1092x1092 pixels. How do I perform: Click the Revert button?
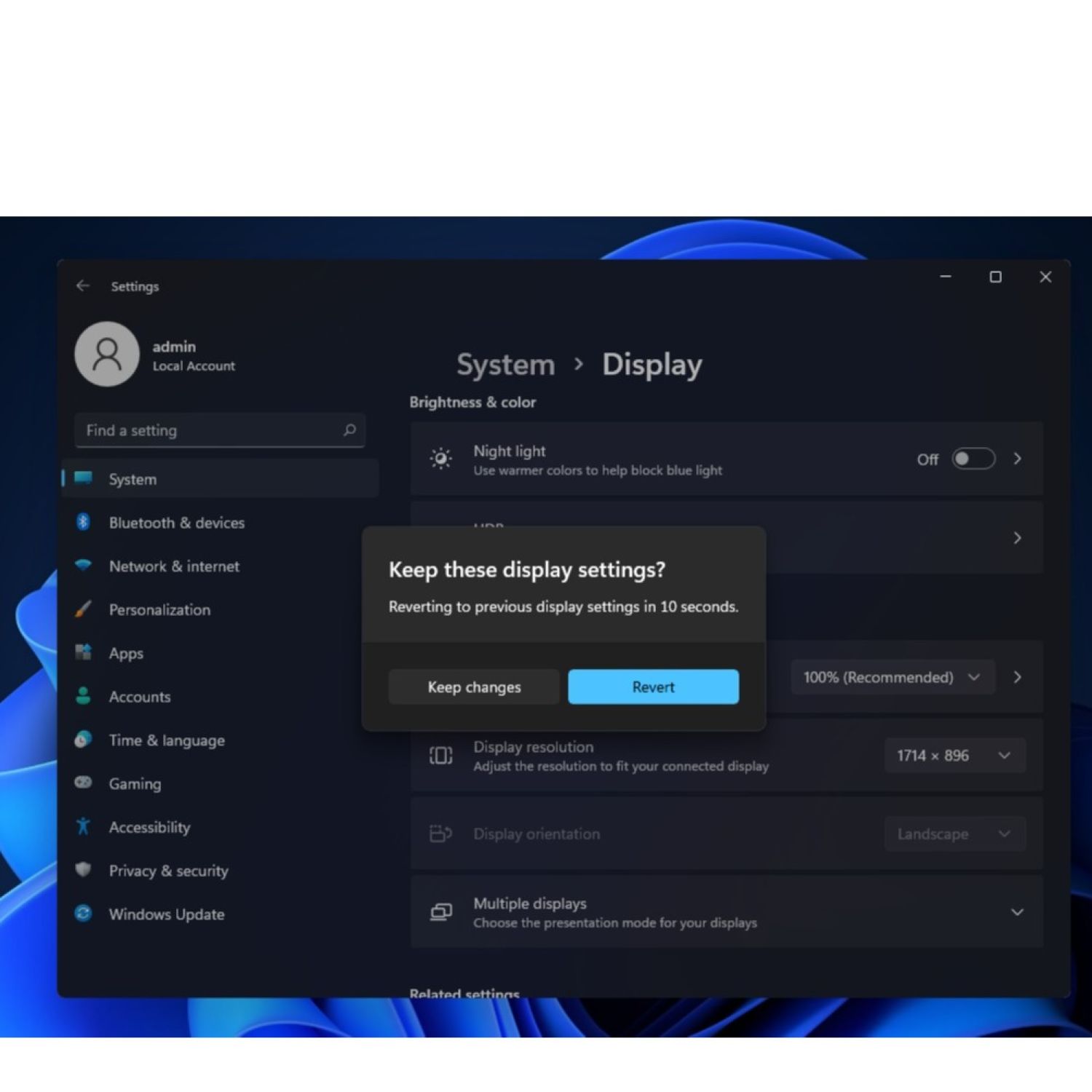tap(653, 687)
